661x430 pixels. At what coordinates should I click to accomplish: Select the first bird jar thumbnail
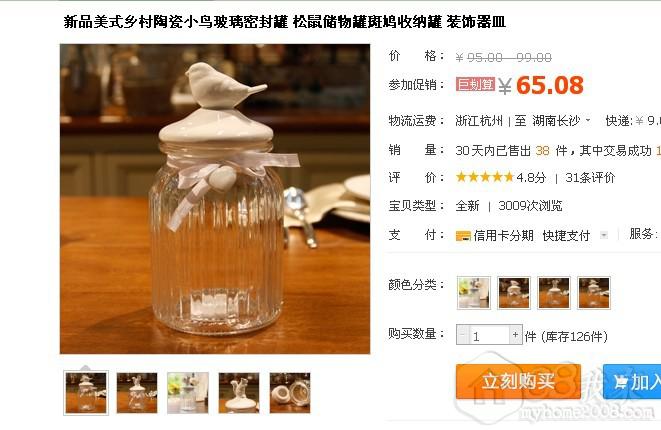click(86, 392)
